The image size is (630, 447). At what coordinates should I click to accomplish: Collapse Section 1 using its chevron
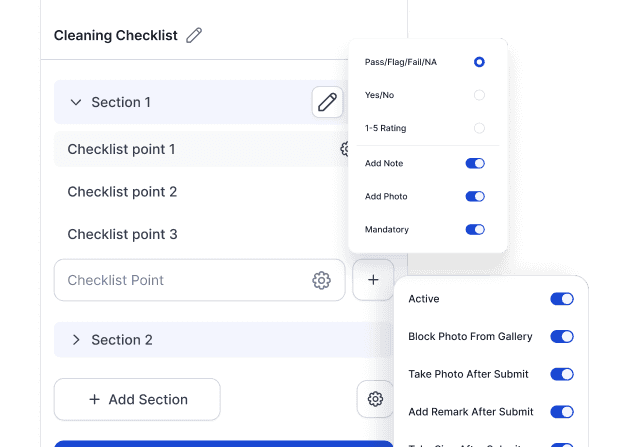75,102
